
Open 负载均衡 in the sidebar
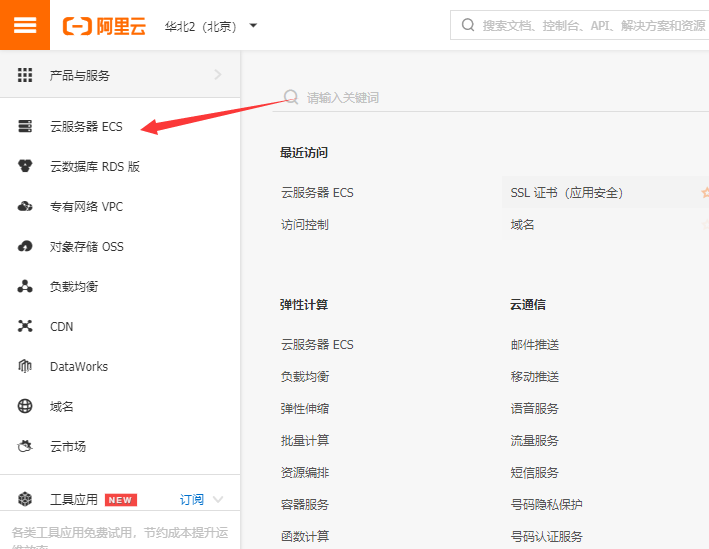tap(74, 287)
